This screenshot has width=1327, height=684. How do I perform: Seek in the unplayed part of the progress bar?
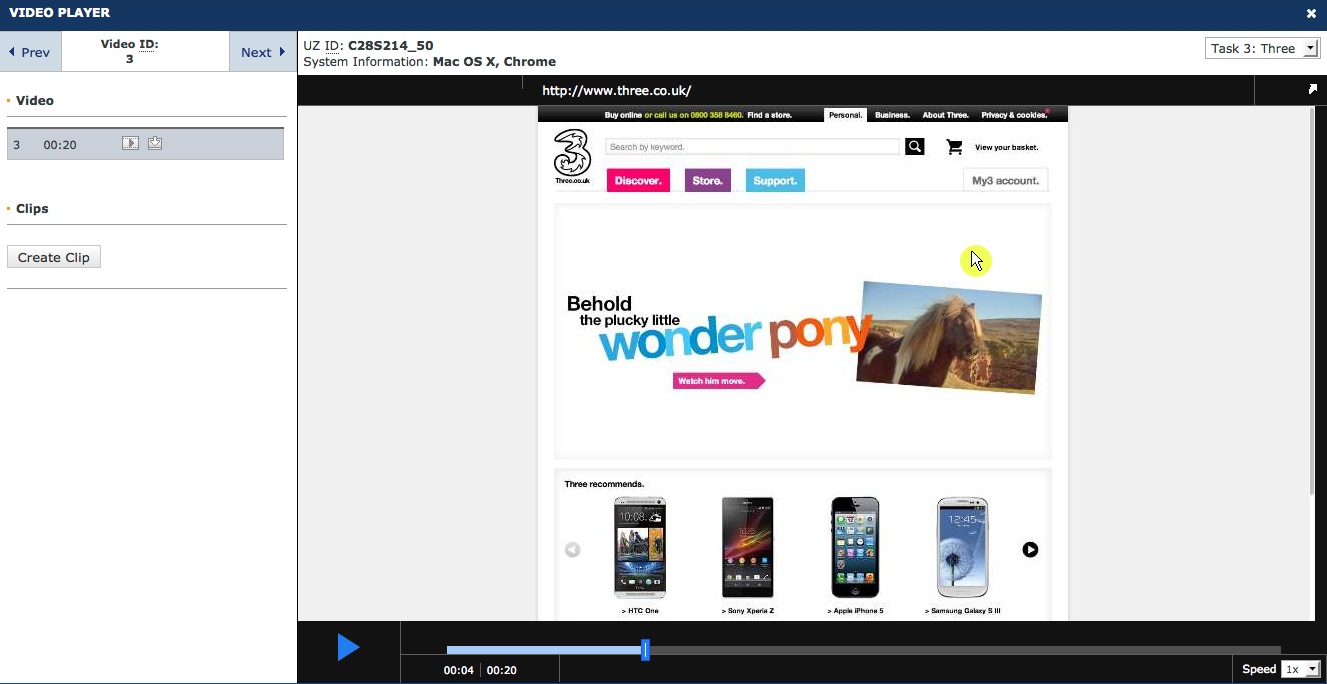[965, 650]
